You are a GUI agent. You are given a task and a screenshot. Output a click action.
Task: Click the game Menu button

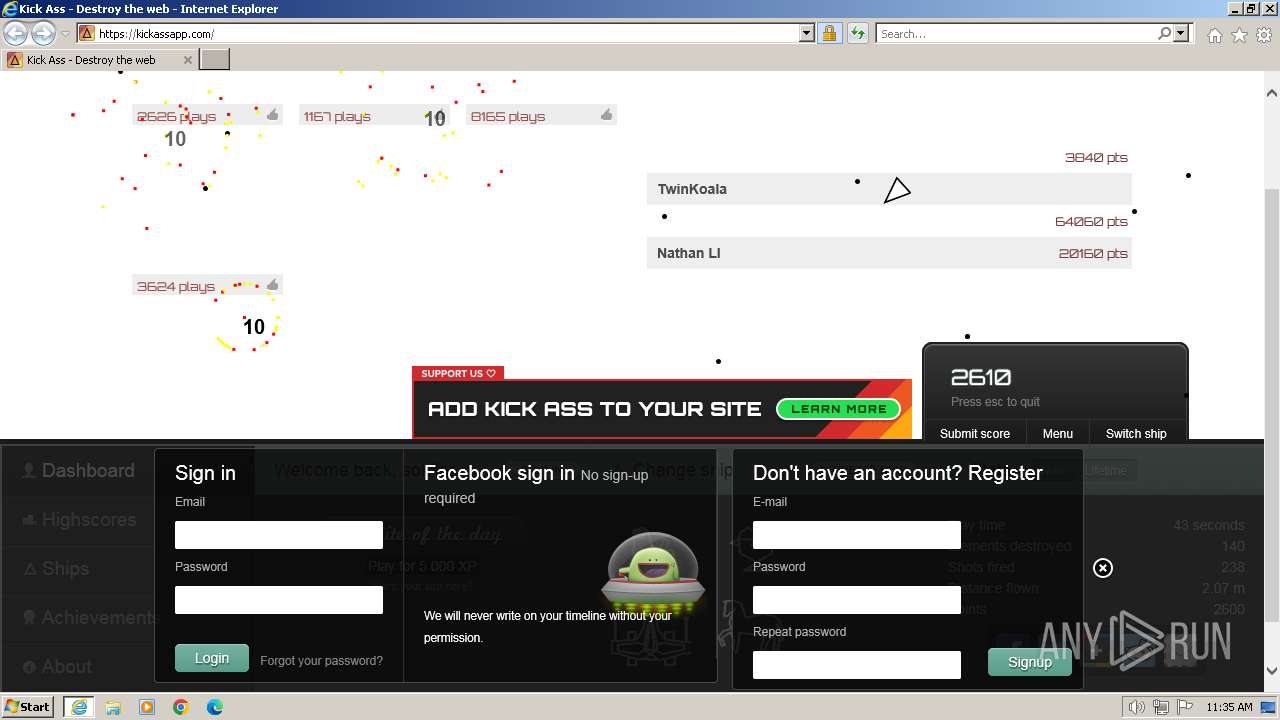click(1058, 433)
